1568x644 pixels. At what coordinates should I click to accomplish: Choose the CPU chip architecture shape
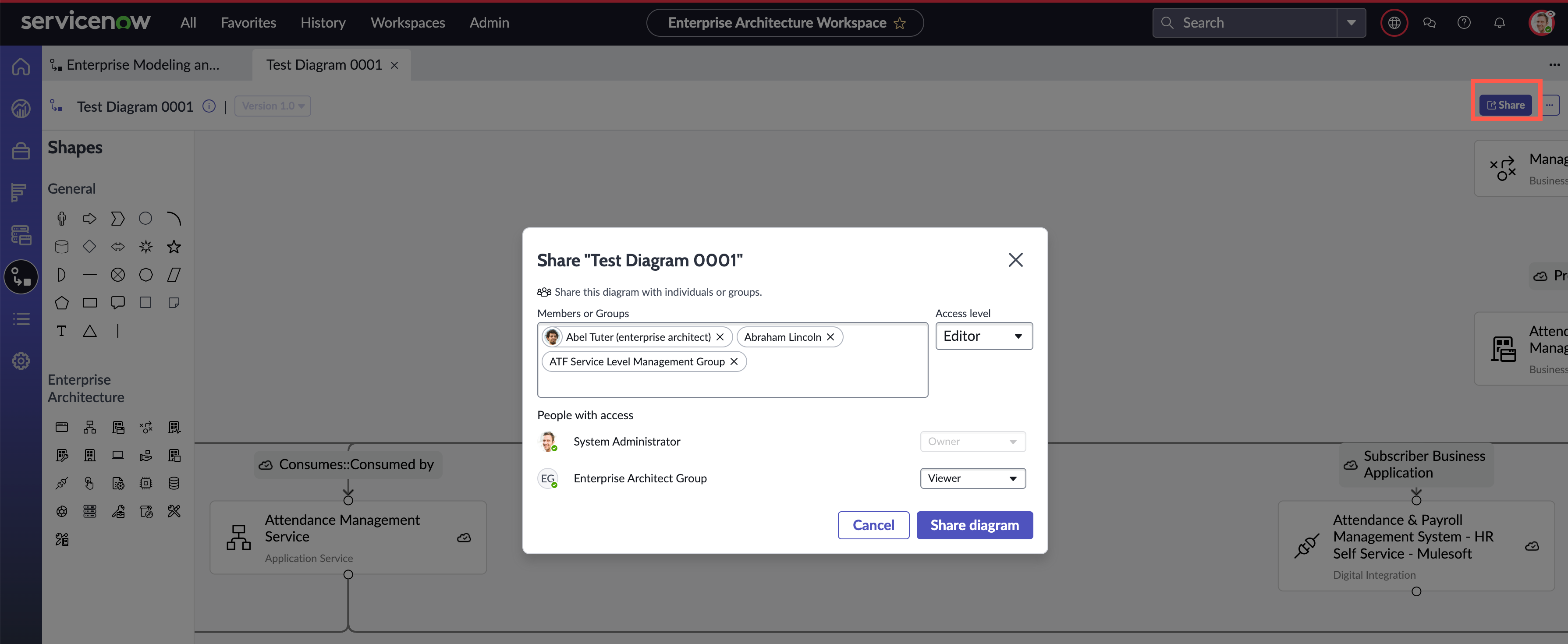[145, 483]
